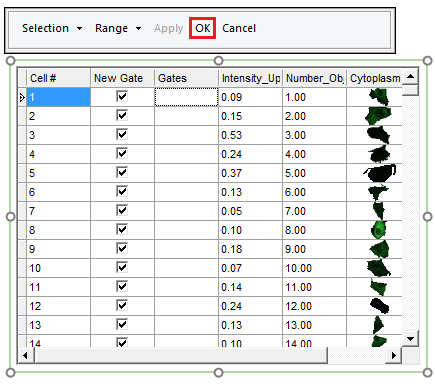The width and height of the screenshot is (435, 387).
Task: Uncheck New Gate for cell 13
Action: (122, 325)
